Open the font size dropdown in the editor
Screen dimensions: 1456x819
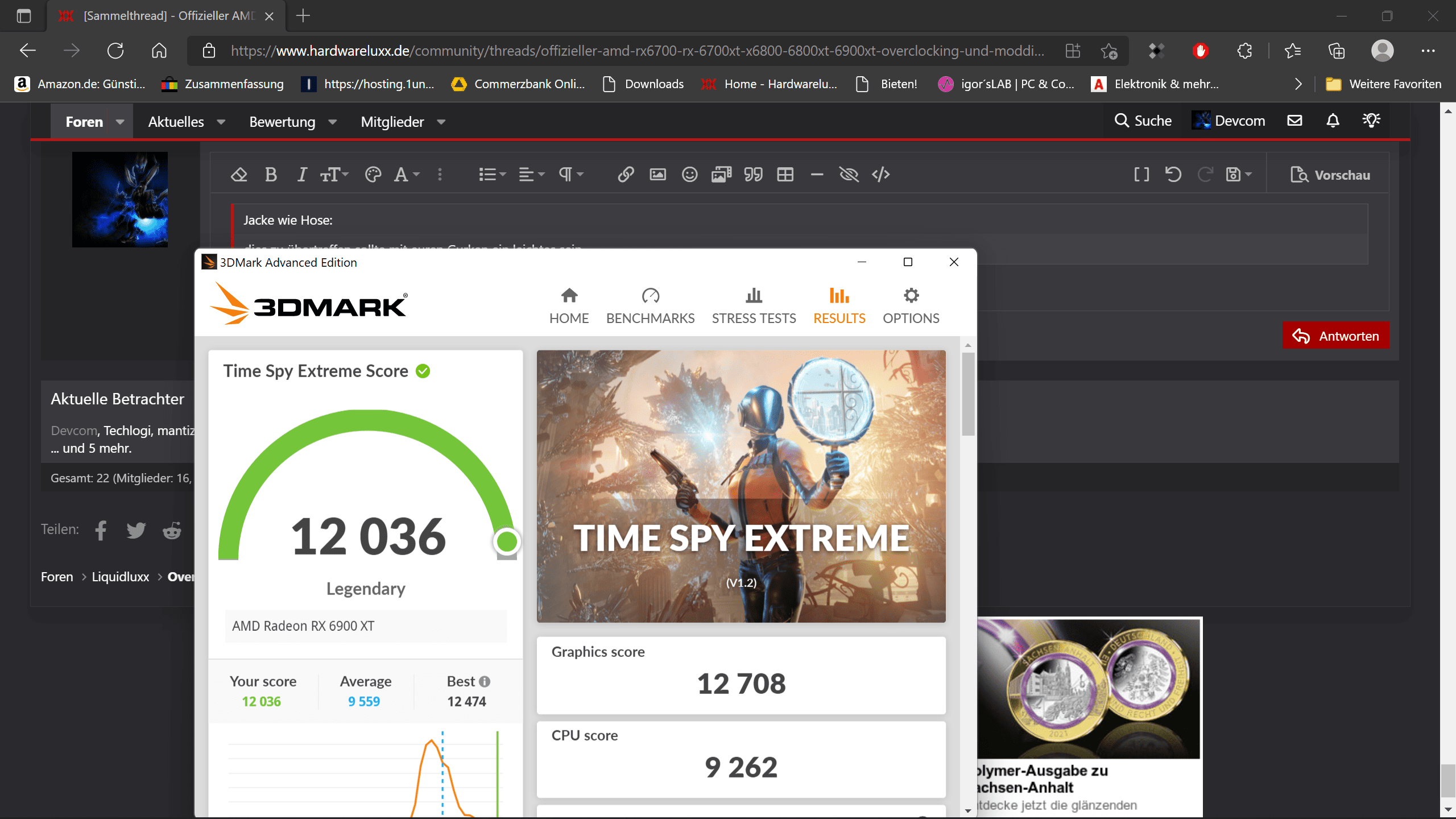pos(334,175)
